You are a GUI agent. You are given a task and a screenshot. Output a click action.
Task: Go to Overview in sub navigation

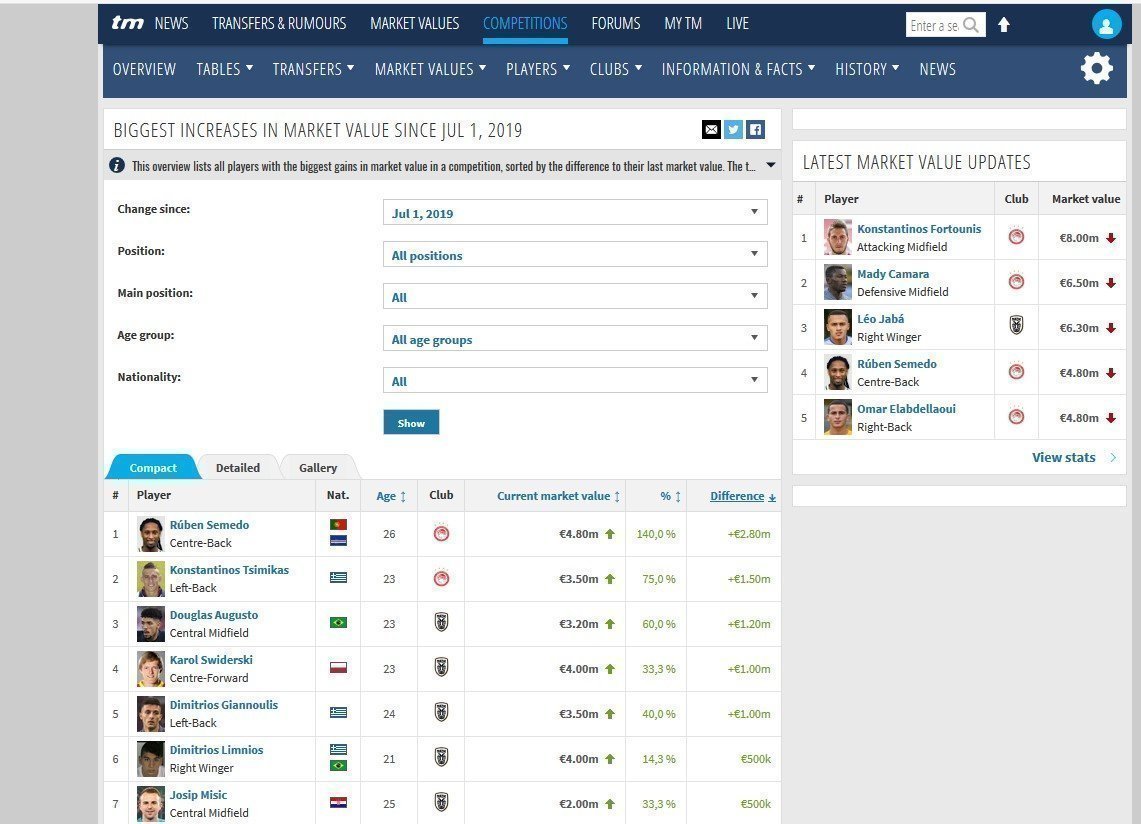pos(144,69)
